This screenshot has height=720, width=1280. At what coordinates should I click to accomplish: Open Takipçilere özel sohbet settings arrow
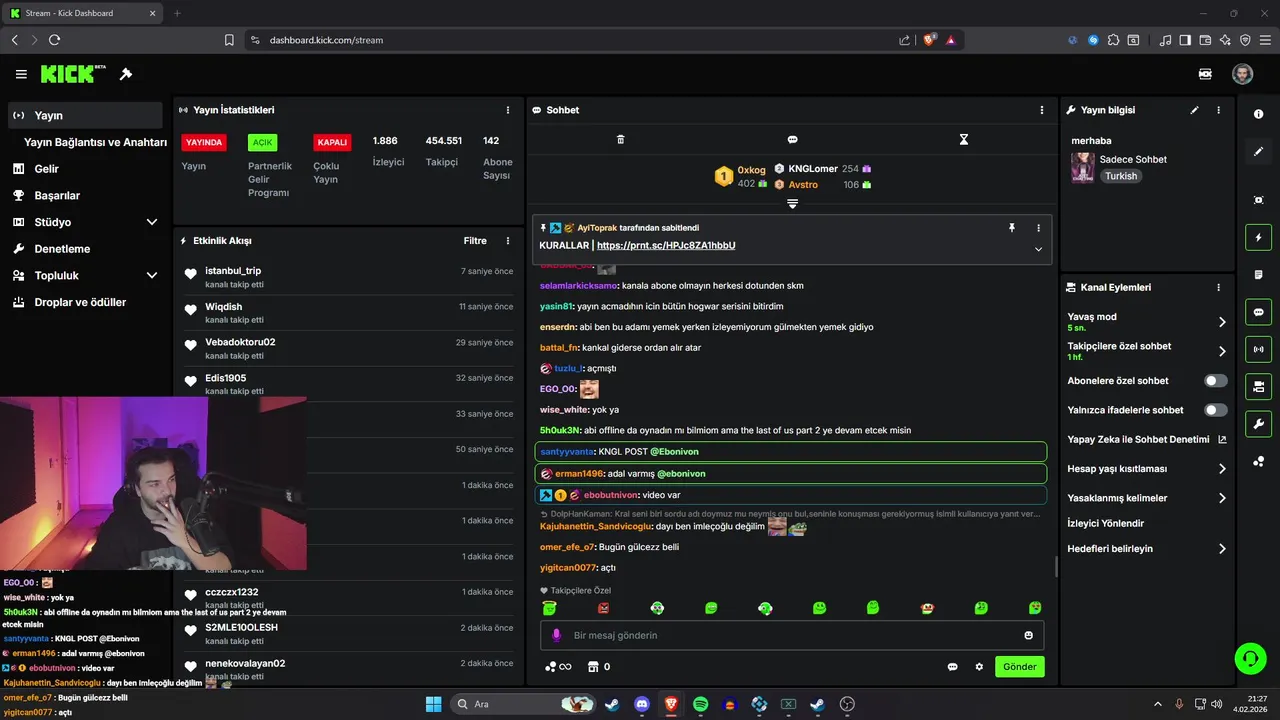click(1222, 351)
